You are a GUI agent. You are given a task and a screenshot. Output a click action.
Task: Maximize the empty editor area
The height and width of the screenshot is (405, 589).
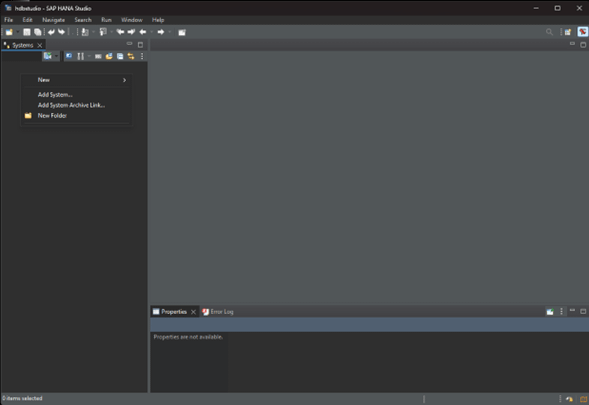click(583, 45)
